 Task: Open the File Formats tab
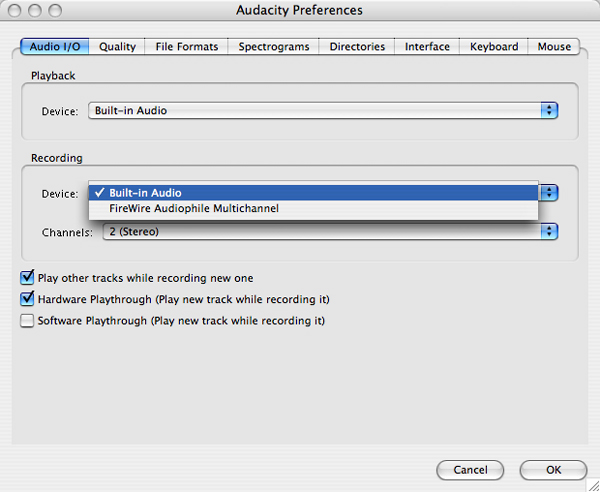point(186,47)
